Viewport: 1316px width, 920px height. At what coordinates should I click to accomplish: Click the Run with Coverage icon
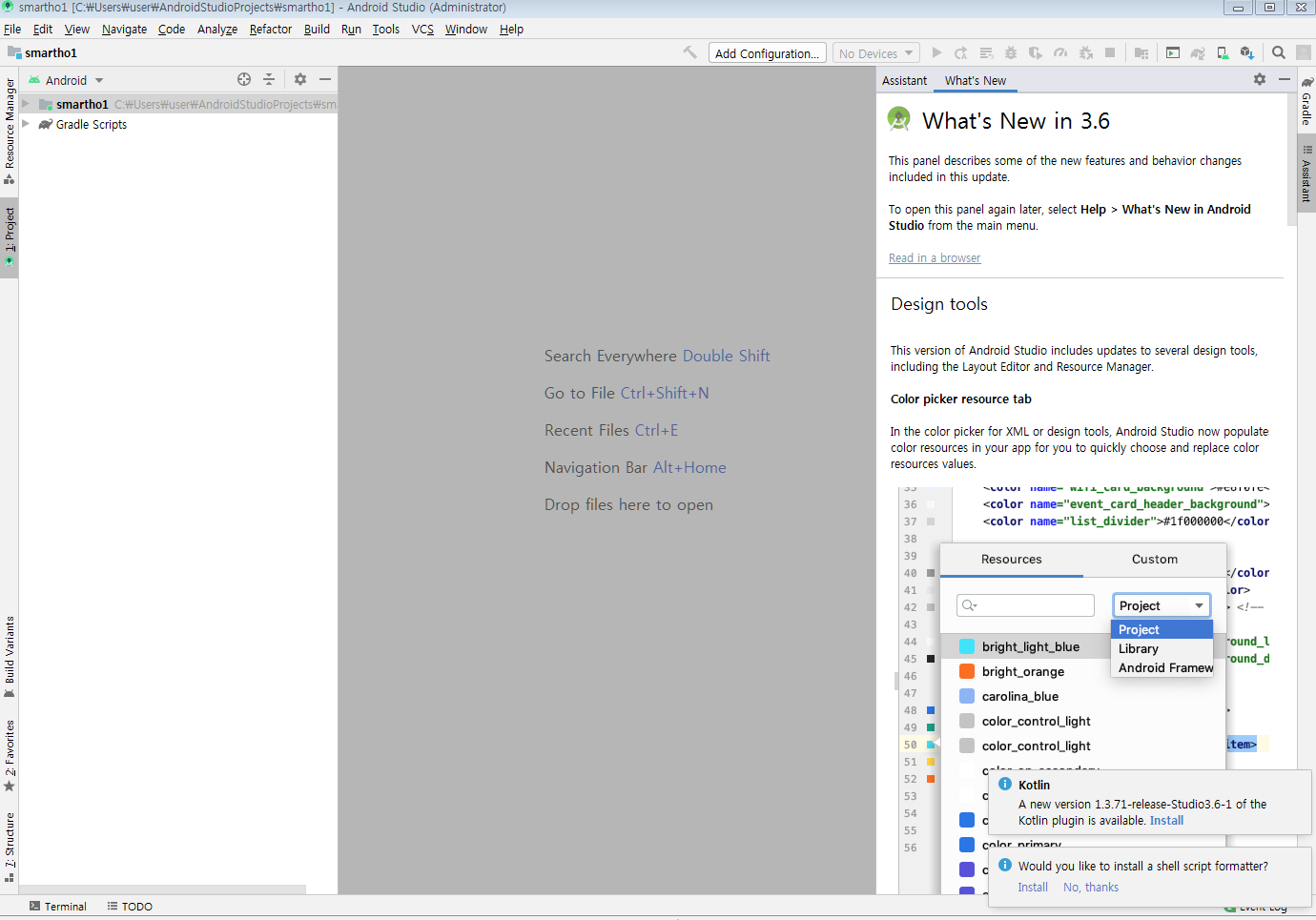[x=1036, y=52]
